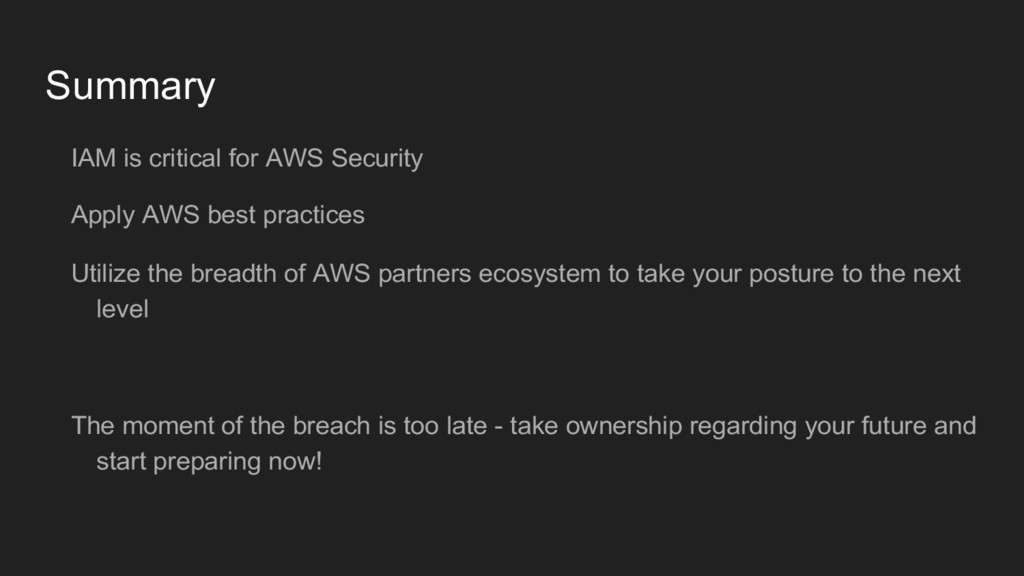
Task: Select the word breach
Action: (331, 426)
